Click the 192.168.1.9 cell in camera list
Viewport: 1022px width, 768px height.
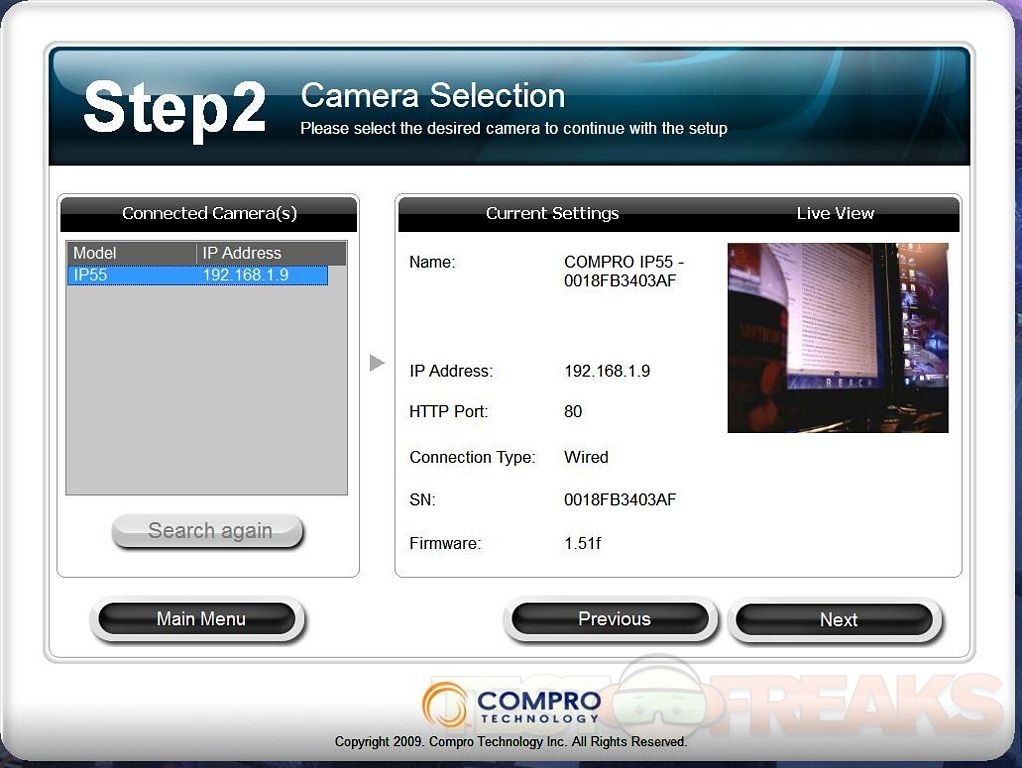(x=245, y=275)
